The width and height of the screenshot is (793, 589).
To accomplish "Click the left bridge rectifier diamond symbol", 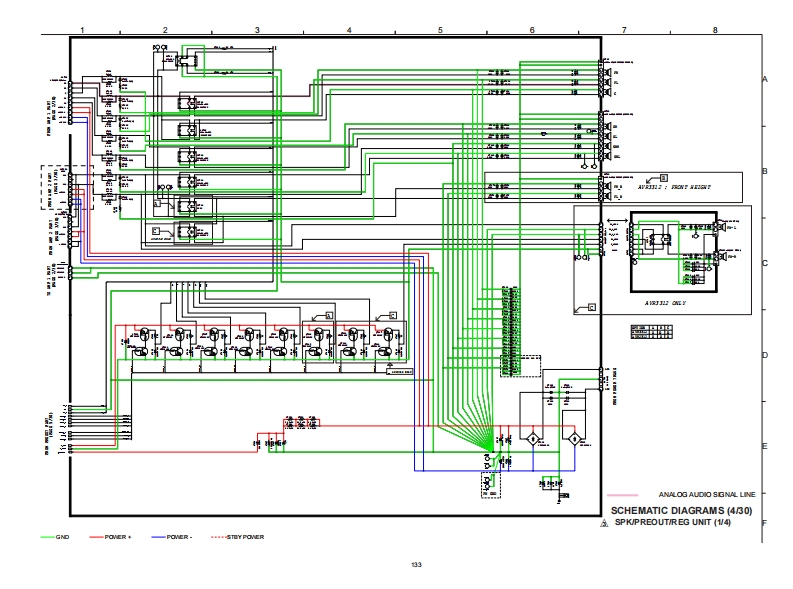I will (x=532, y=439).
